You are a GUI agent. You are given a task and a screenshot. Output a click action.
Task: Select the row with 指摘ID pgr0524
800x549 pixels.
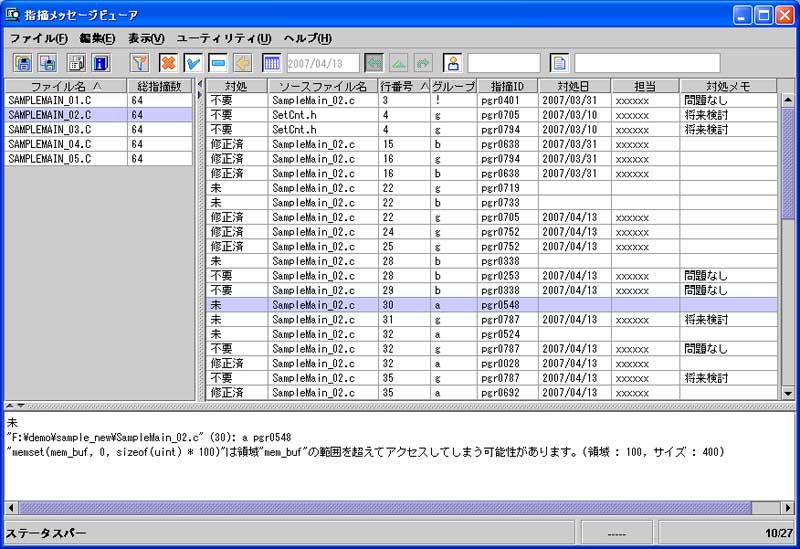(492, 334)
